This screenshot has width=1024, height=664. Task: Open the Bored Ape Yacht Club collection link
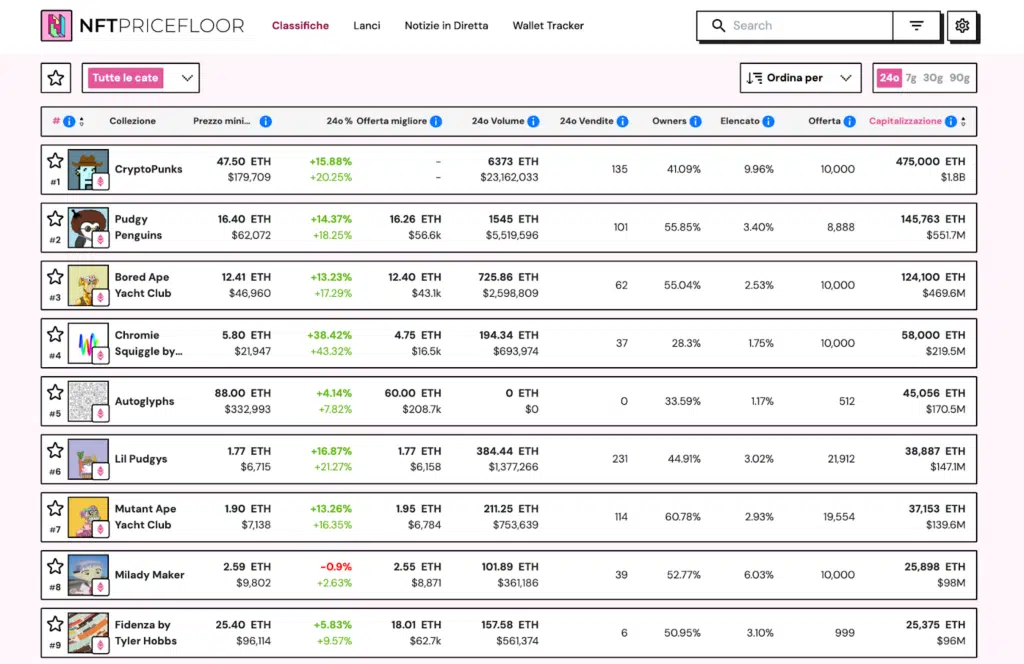(x=143, y=285)
